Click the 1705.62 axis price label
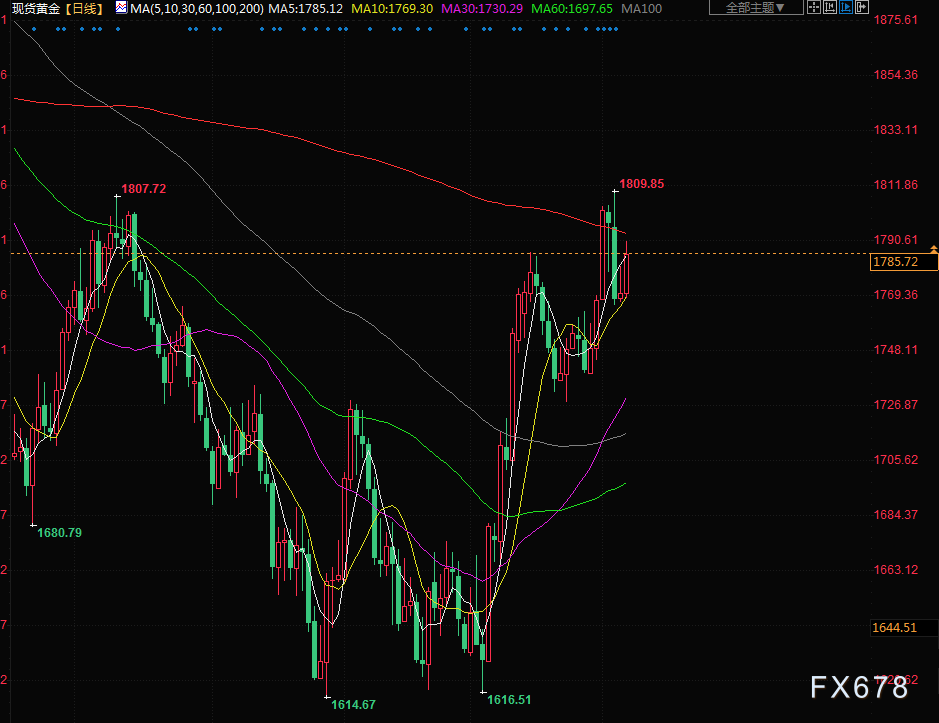The image size is (939, 723). (895, 460)
